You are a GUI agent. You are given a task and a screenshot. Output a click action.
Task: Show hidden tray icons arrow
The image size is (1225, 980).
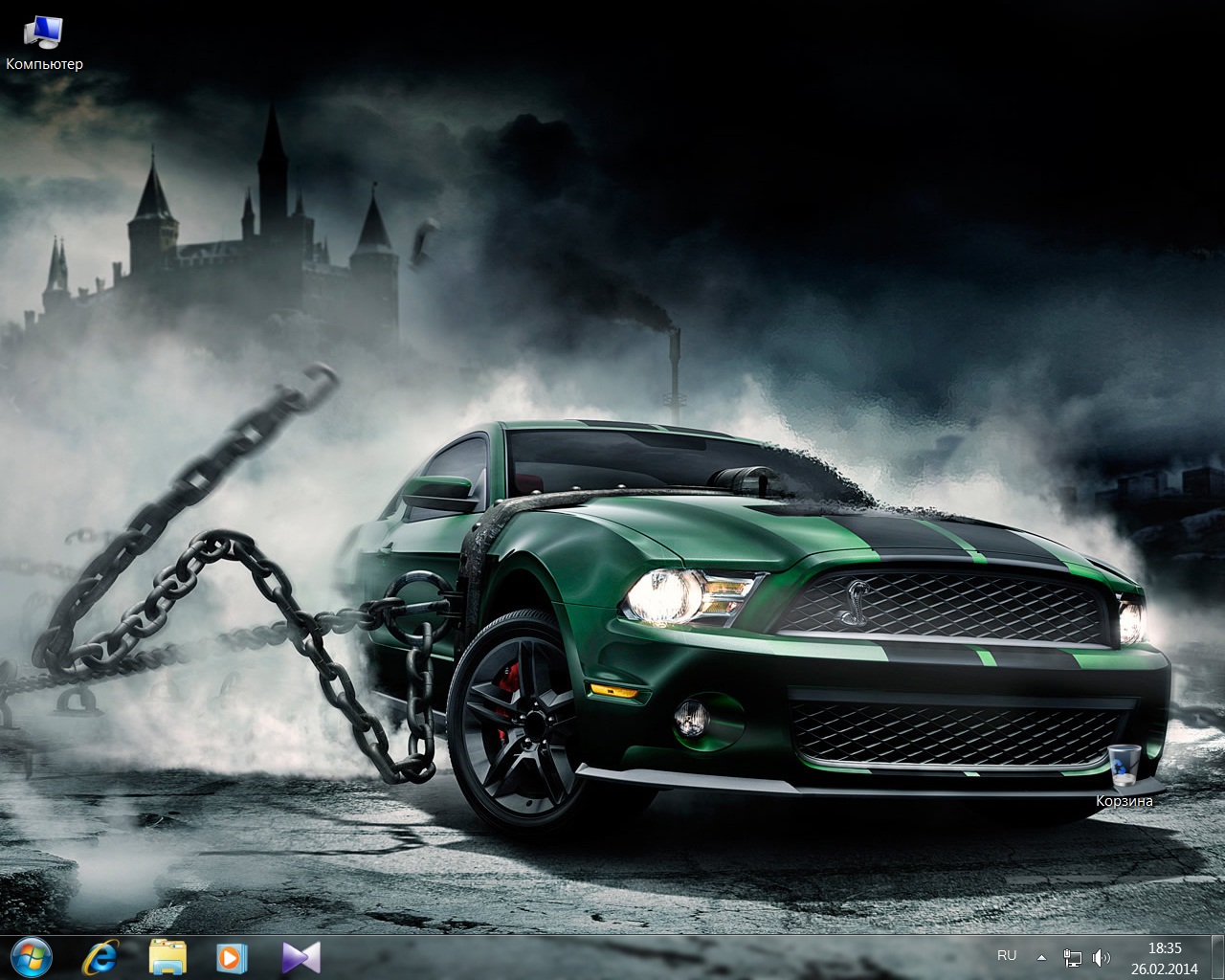tap(1041, 957)
